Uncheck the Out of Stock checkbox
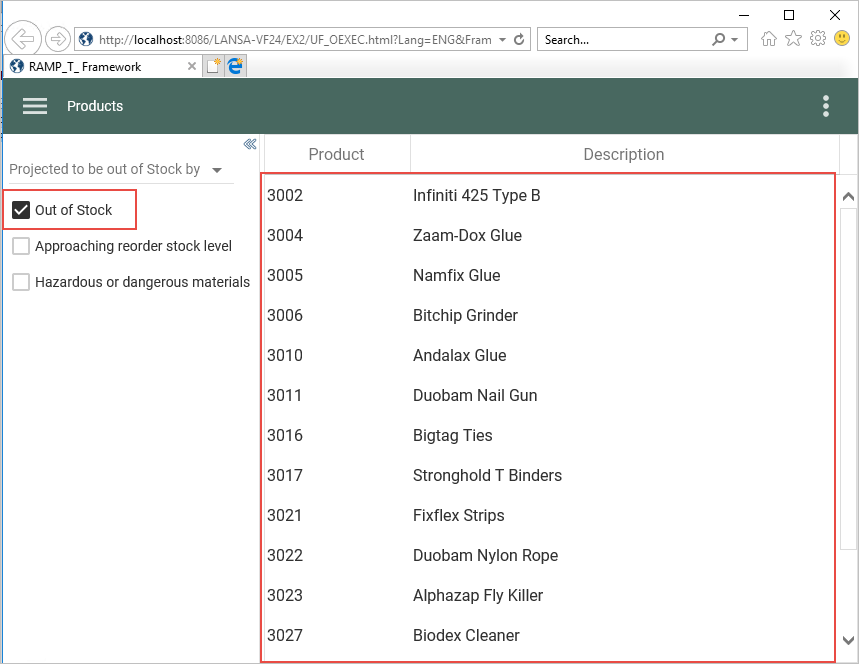The image size is (859, 664). (21, 210)
